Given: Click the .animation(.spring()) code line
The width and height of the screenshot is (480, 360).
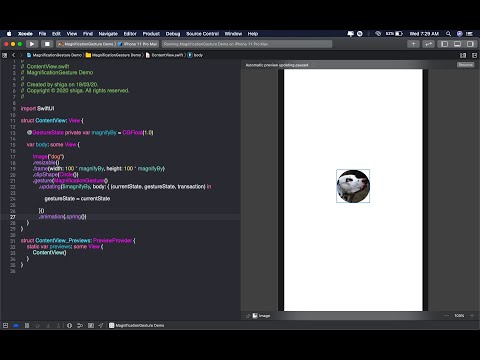Looking at the screenshot, I should (62, 216).
